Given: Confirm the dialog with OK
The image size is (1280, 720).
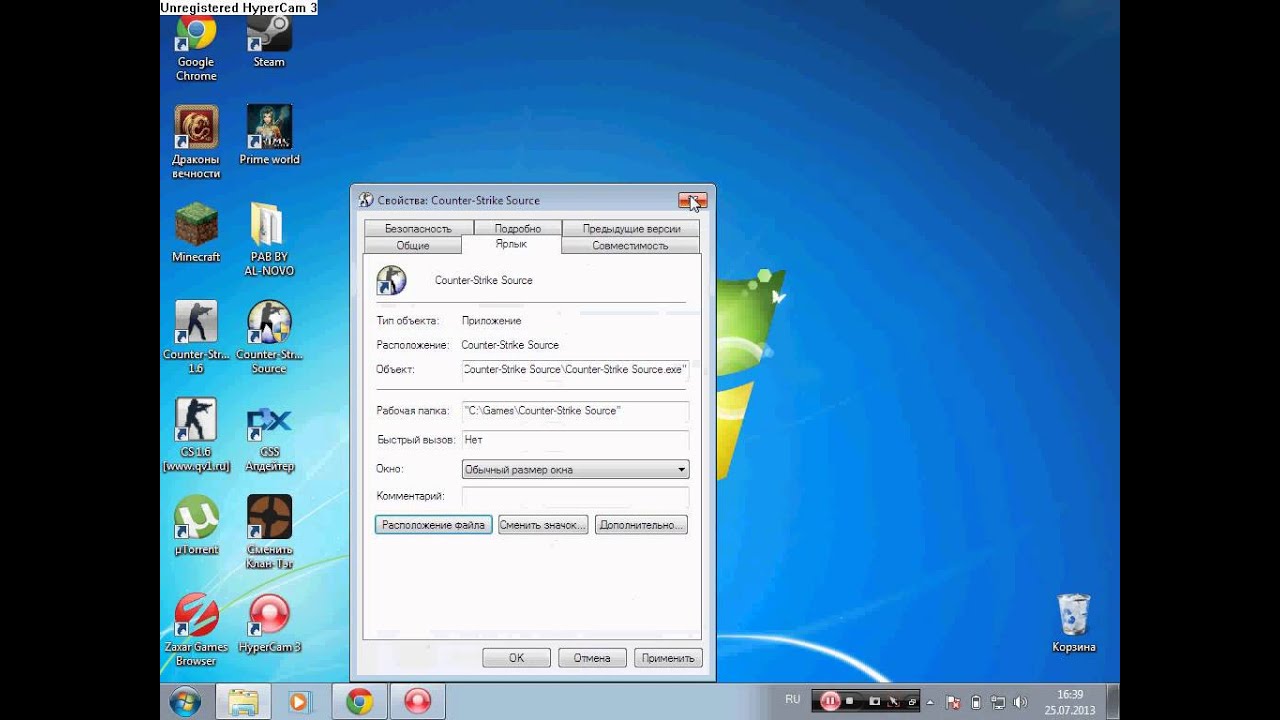Looking at the screenshot, I should coord(516,658).
